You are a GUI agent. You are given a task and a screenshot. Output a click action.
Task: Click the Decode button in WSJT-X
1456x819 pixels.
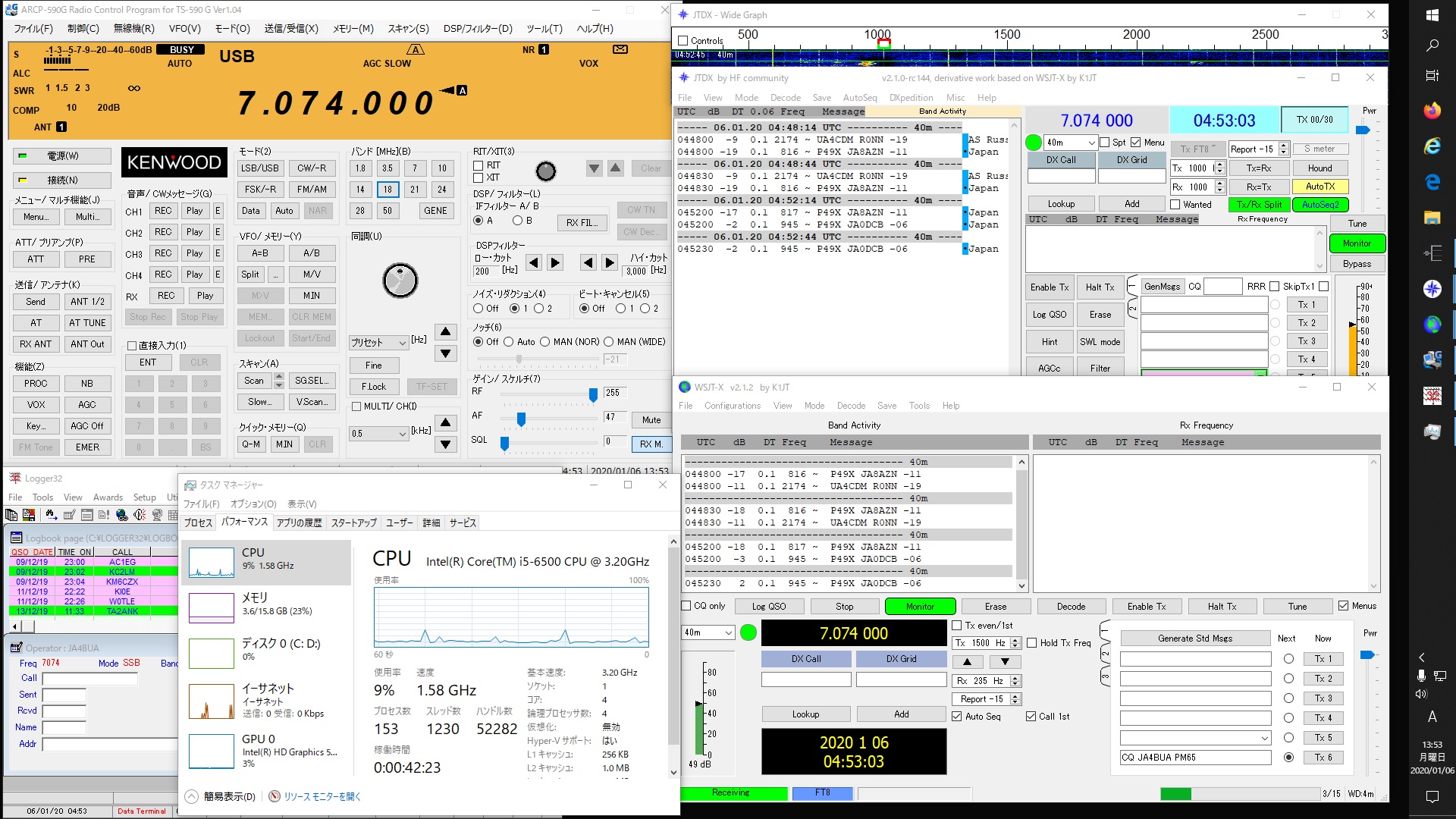[1071, 607]
